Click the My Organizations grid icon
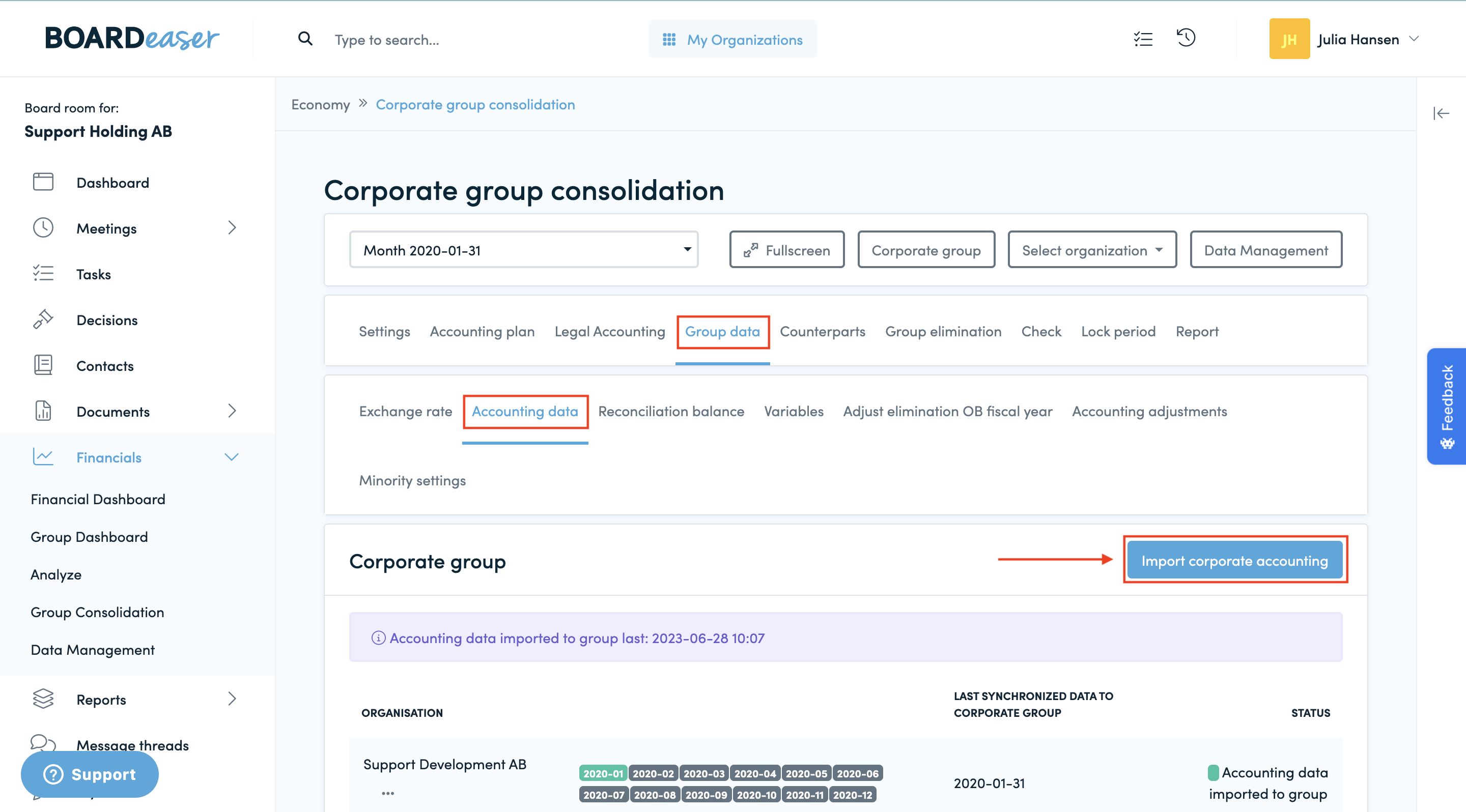This screenshot has height=812, width=1466. [x=669, y=39]
